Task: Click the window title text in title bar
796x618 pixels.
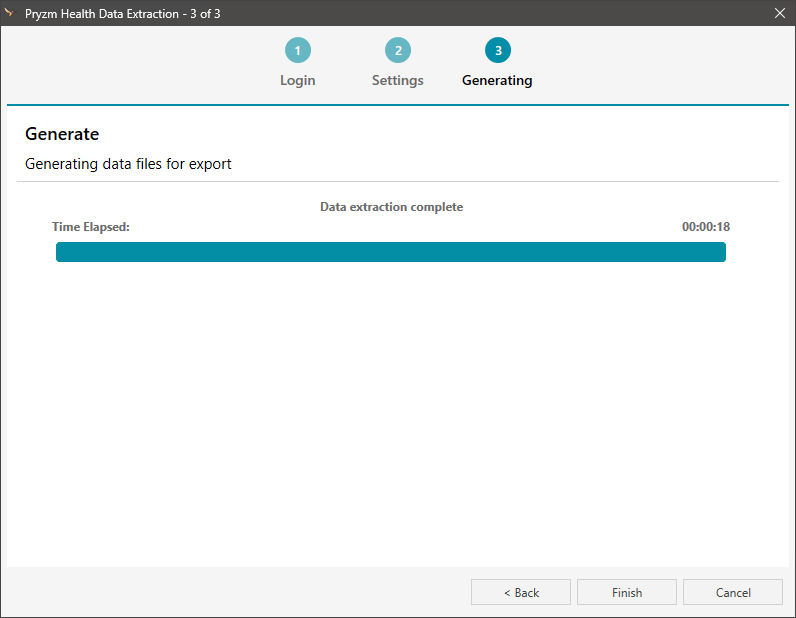Action: point(122,13)
